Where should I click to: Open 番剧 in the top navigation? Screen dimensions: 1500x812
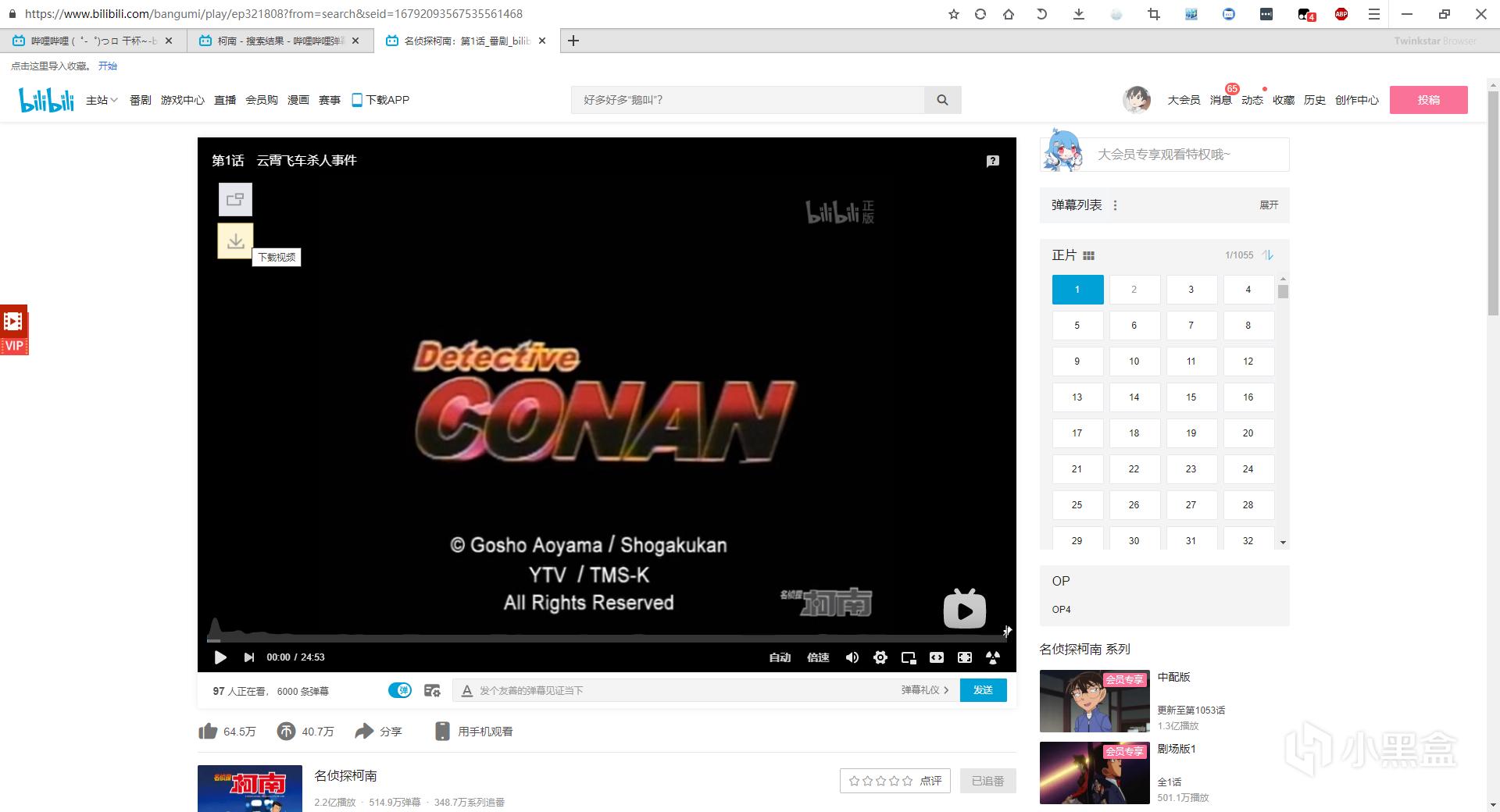click(141, 100)
